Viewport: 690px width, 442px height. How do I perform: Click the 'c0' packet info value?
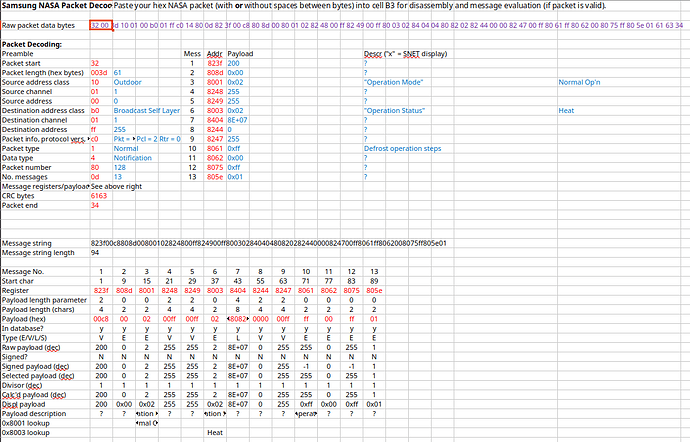tap(95, 139)
